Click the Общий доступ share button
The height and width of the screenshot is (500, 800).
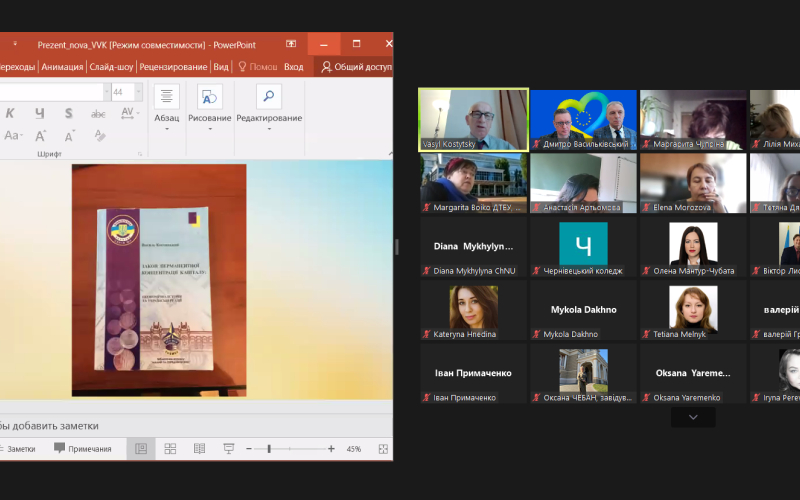pyautogui.click(x=356, y=67)
